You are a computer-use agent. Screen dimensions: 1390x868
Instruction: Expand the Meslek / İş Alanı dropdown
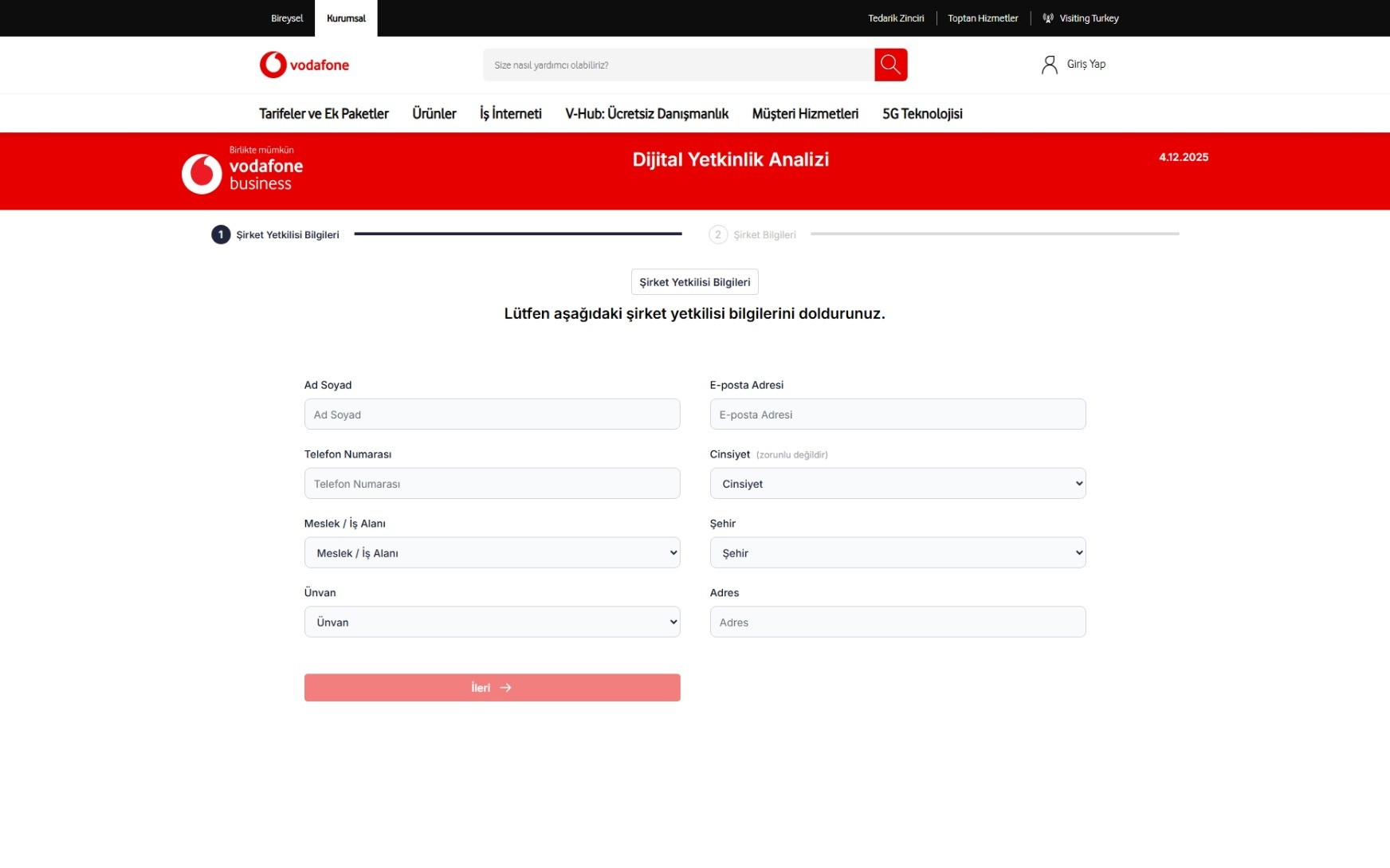[492, 553]
